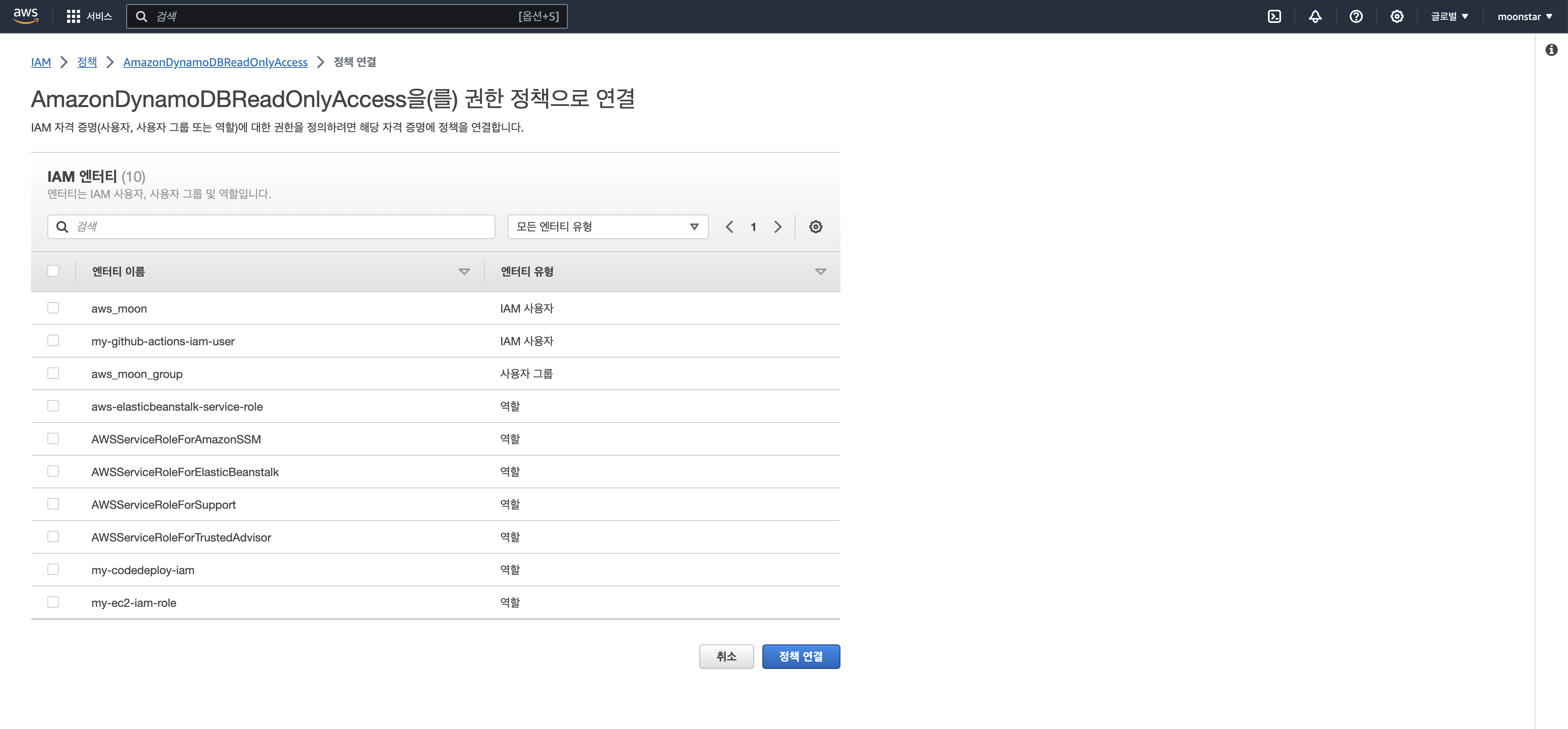Open table preferences gear icon
The height and width of the screenshot is (729, 1568).
pos(815,227)
